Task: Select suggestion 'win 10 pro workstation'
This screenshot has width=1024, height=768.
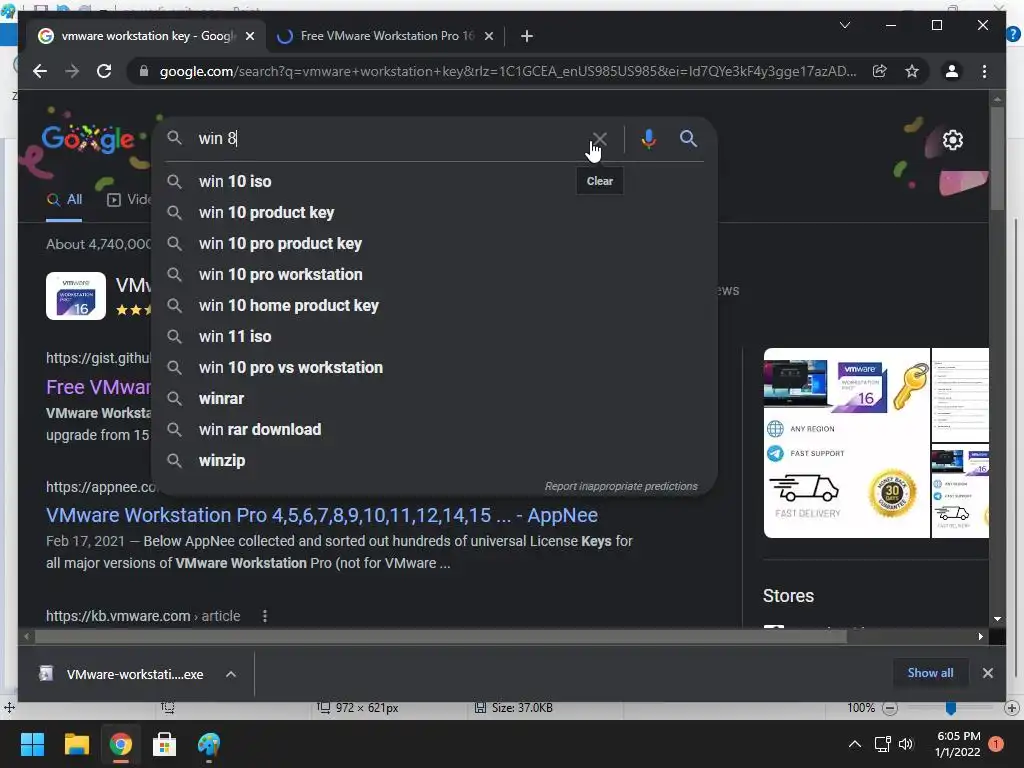Action: point(434,274)
